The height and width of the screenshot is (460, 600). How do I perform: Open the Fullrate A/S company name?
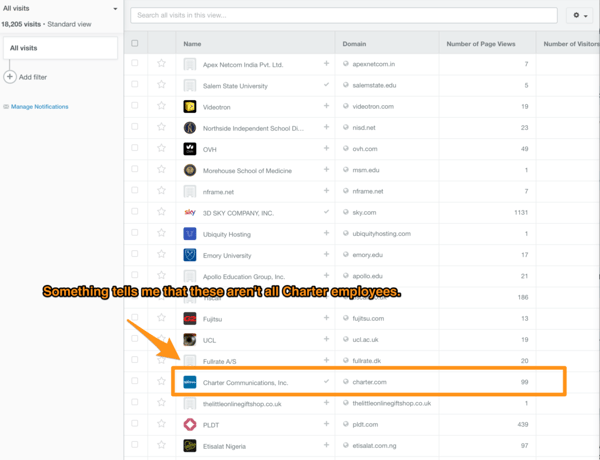219,362
